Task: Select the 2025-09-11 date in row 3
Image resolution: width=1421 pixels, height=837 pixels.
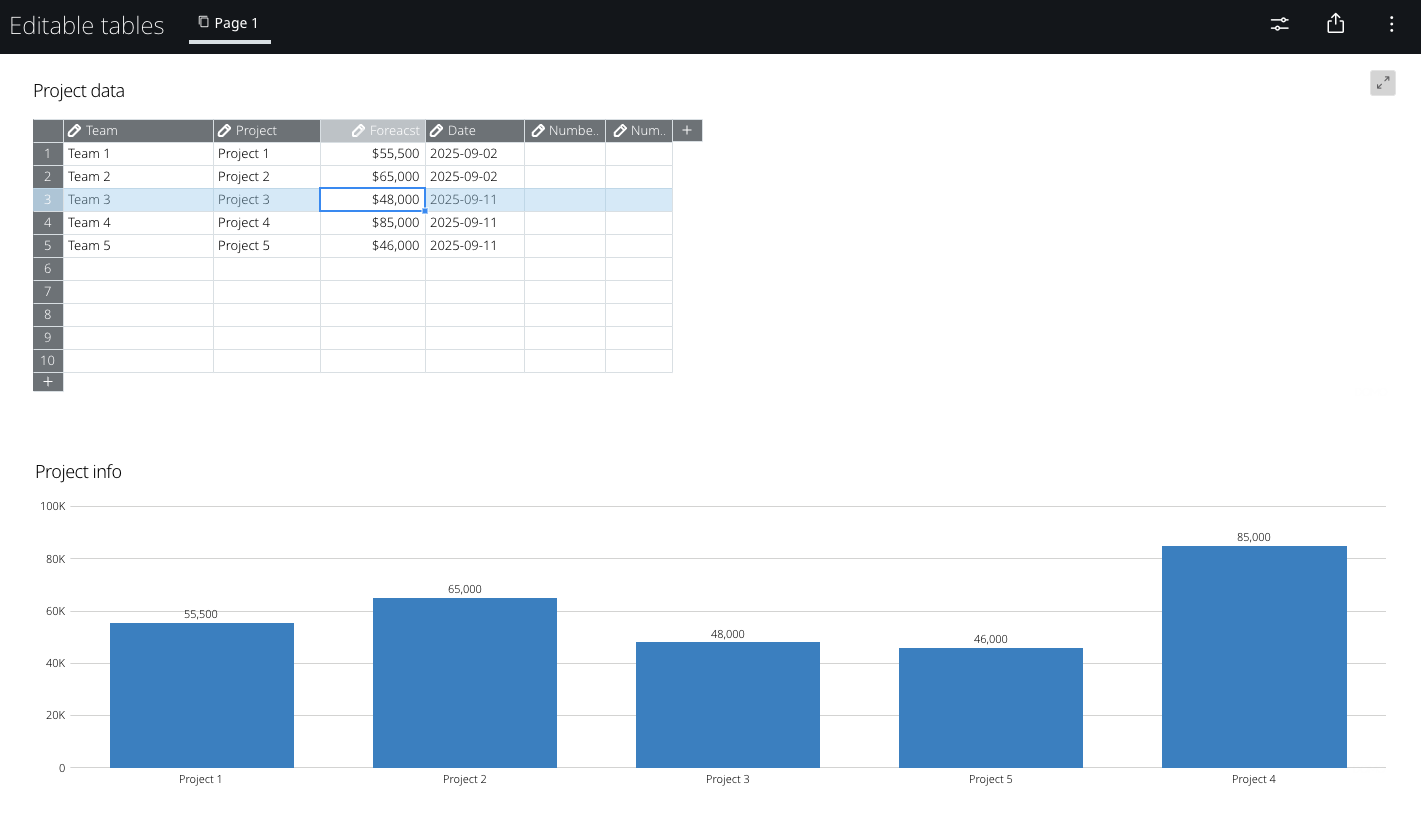Action: 475,200
